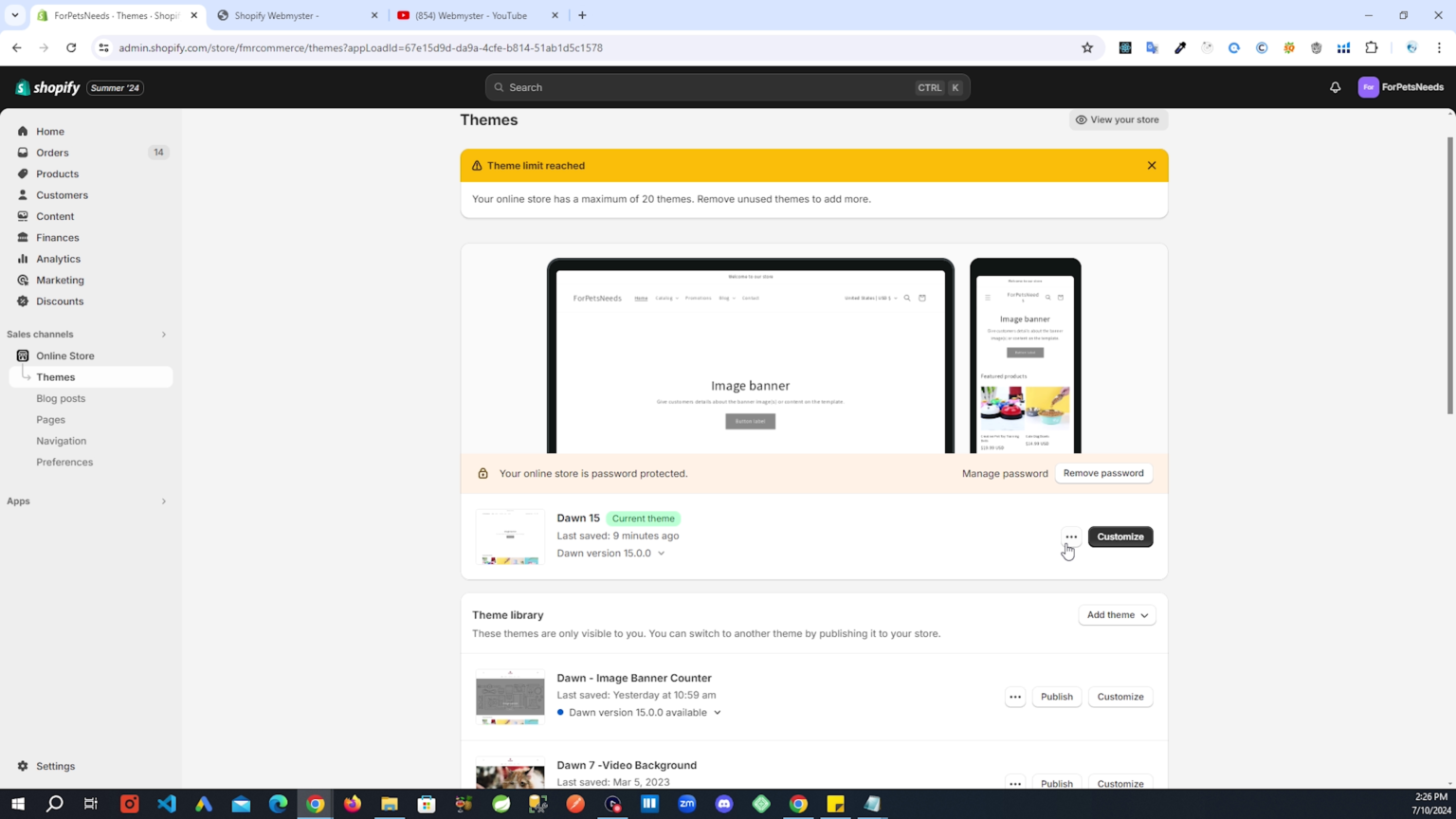Customize Dawn - Image Banner Counter theme
The width and height of the screenshot is (1456, 819).
(x=1120, y=697)
